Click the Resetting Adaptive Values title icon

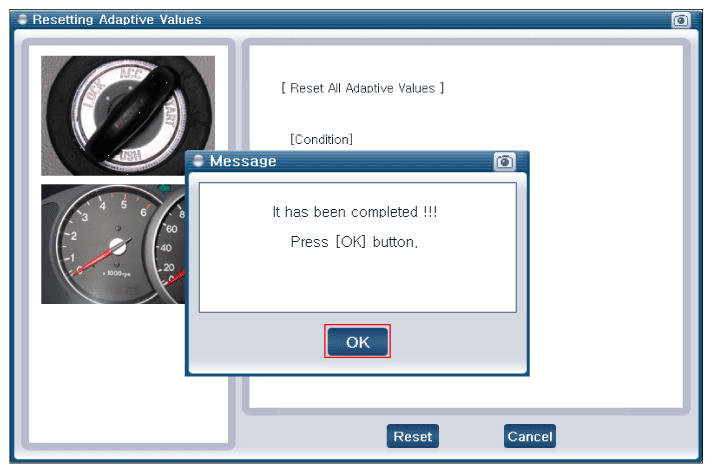coord(23,20)
